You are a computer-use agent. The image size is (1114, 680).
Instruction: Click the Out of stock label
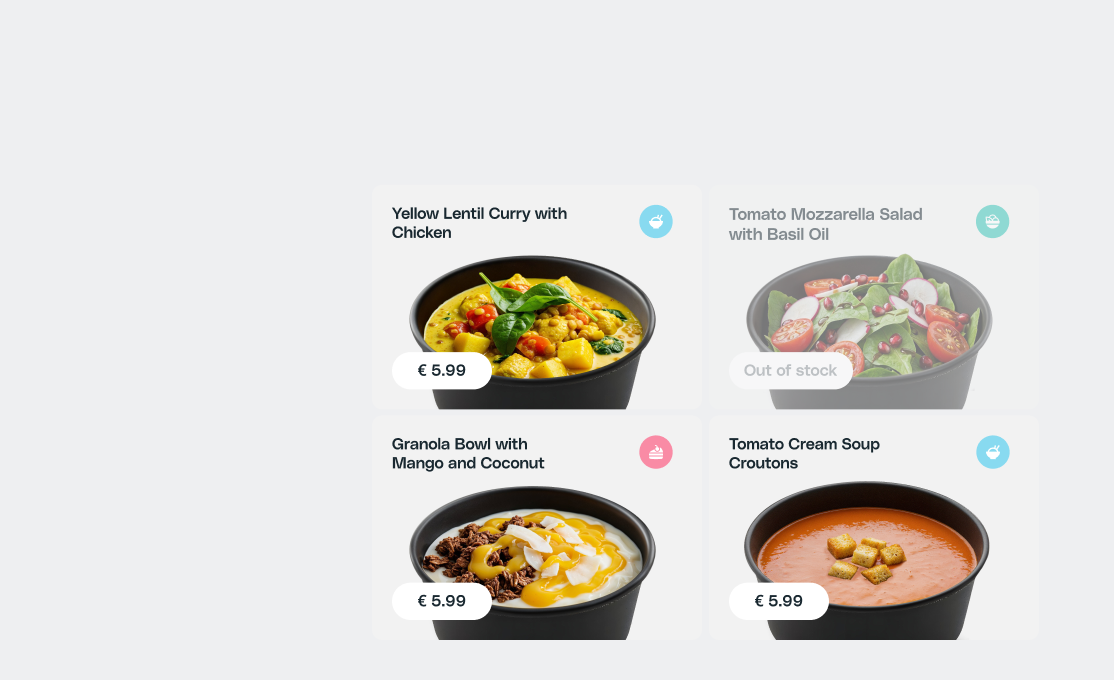click(x=790, y=370)
